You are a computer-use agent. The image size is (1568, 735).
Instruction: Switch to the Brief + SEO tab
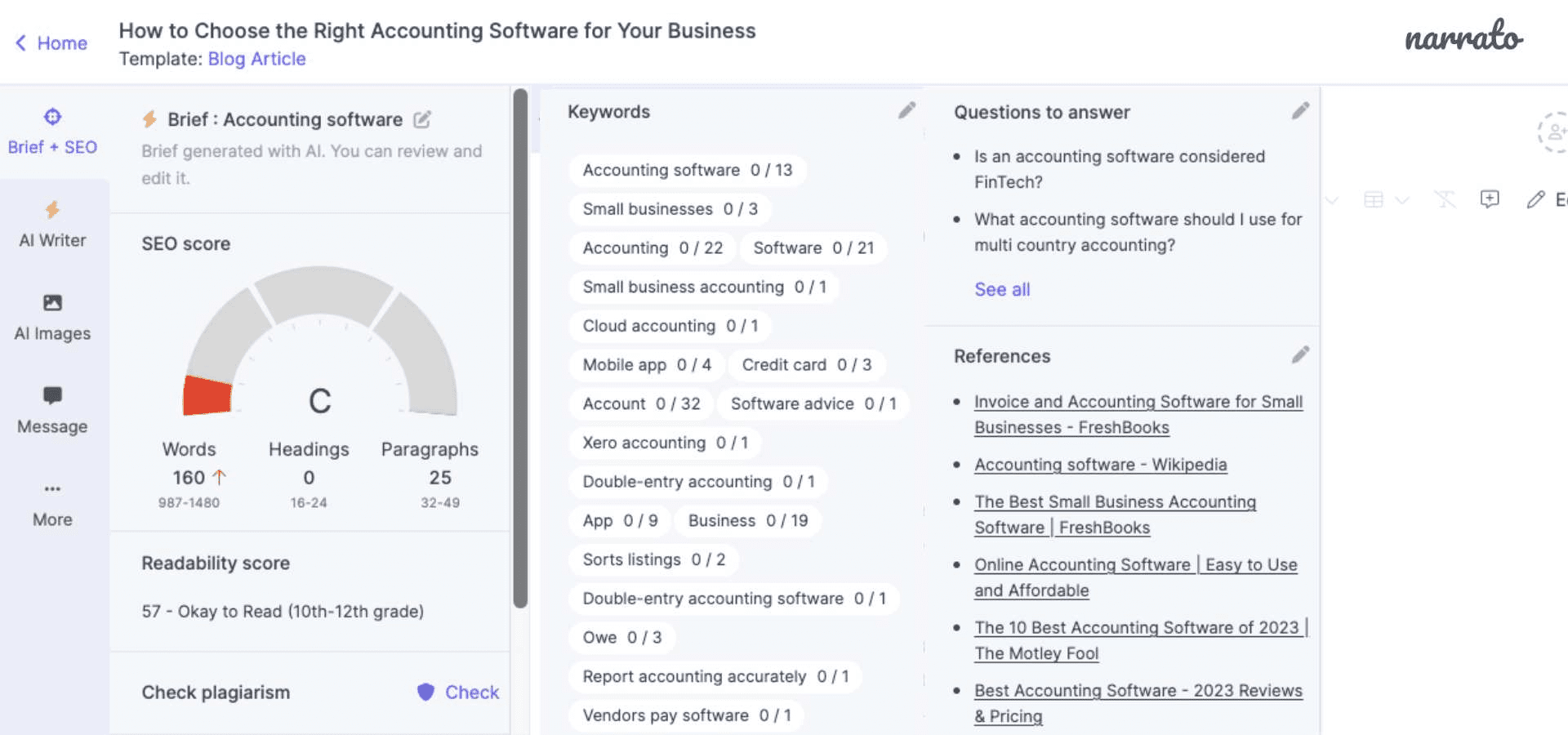(x=52, y=131)
